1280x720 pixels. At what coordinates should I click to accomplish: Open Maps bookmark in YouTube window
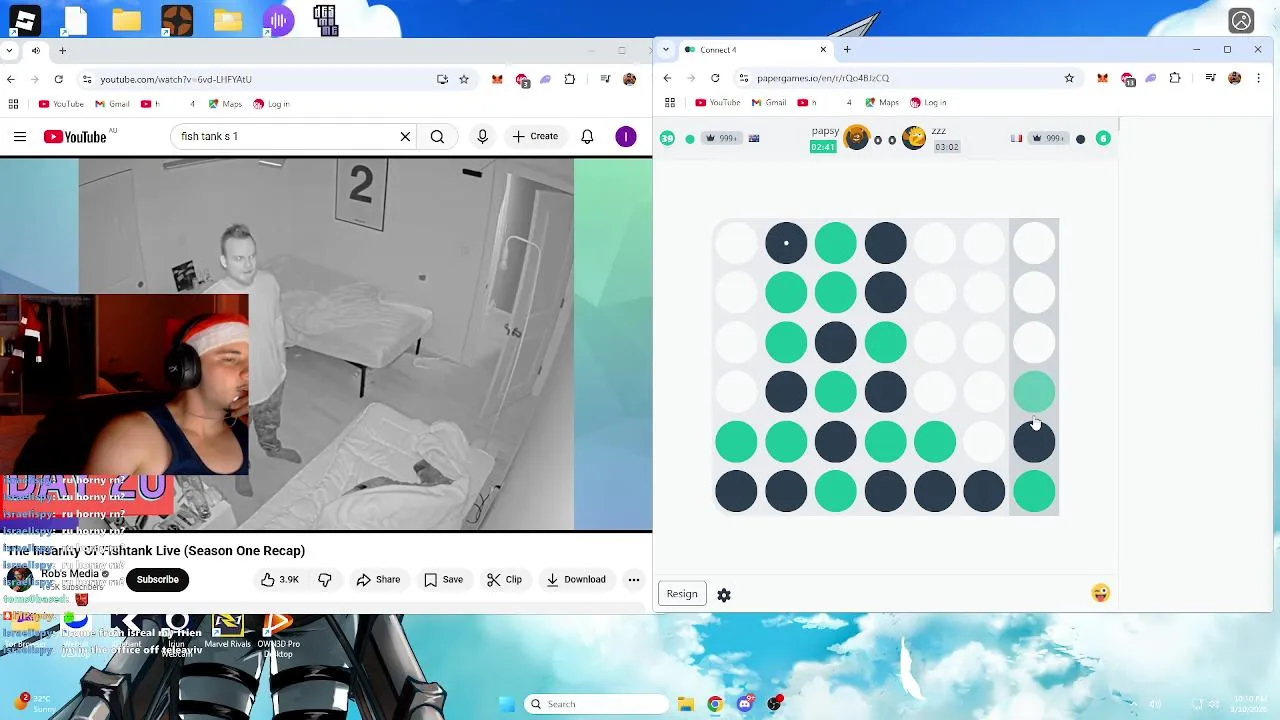(x=225, y=104)
